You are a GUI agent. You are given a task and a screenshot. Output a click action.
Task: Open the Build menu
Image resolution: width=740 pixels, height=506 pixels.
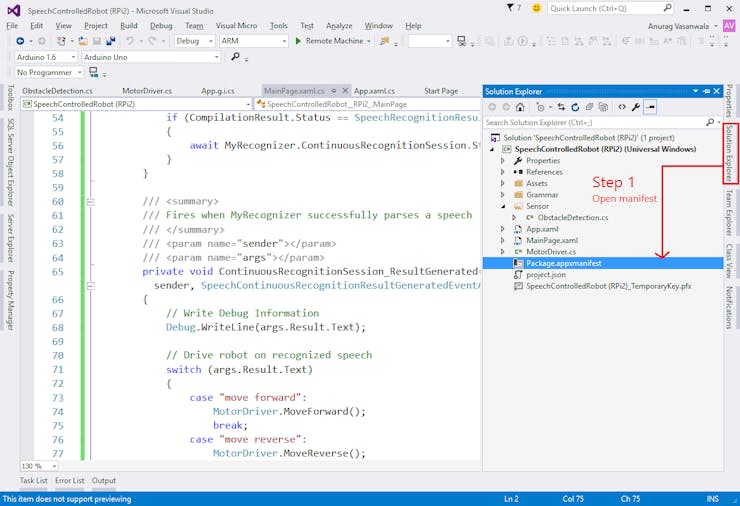[128, 25]
